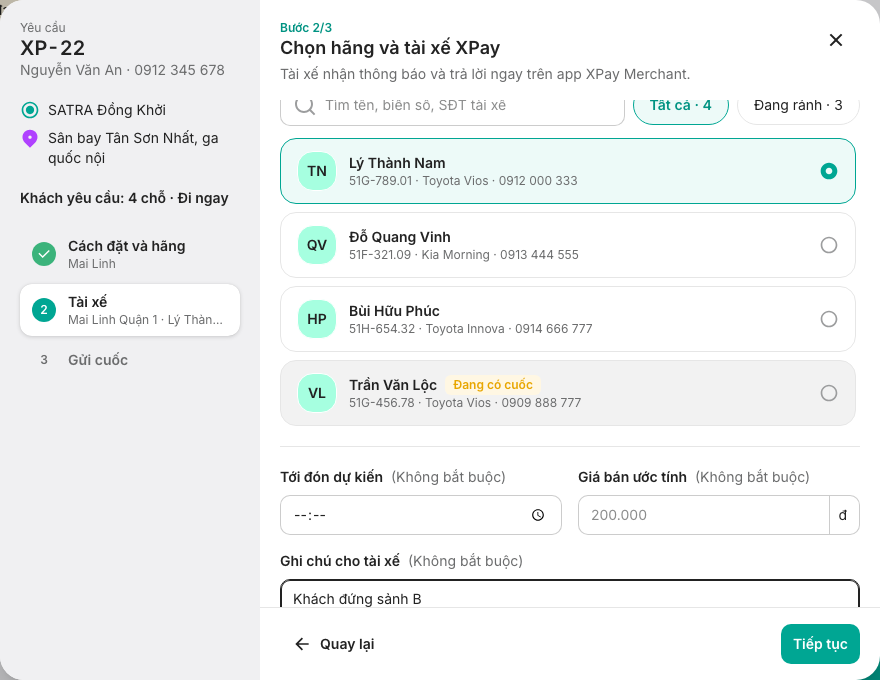The image size is (880, 680).
Task: Click the Đang có cuốc badge
Action: point(493,385)
